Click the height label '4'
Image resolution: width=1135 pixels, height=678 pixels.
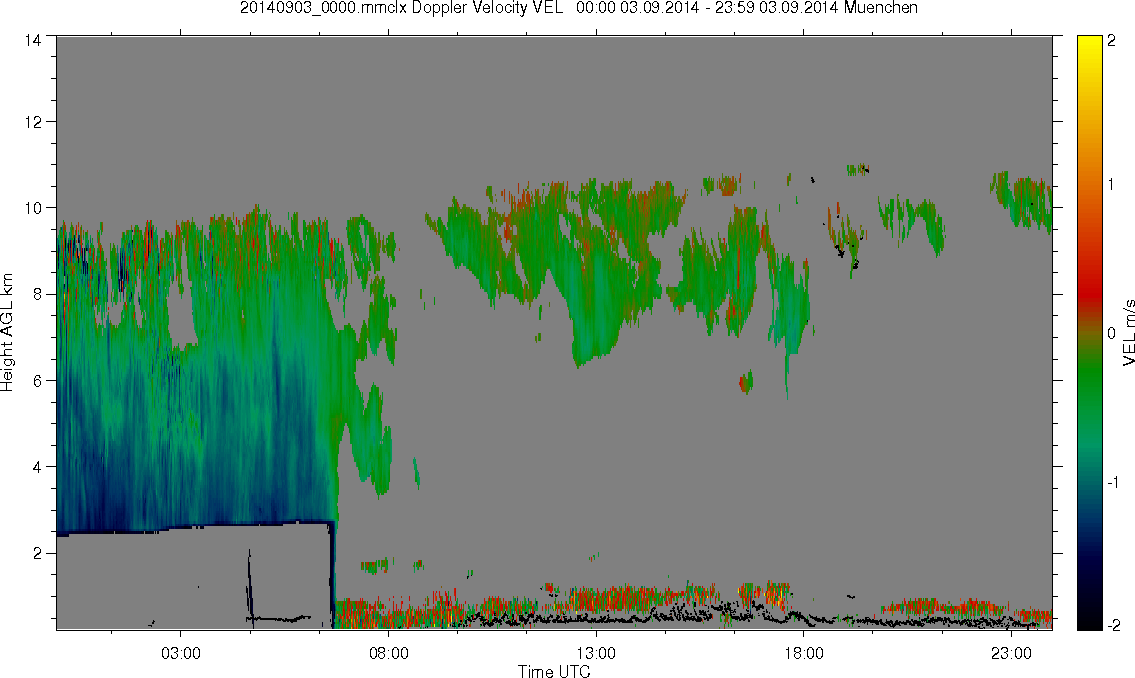37,467
